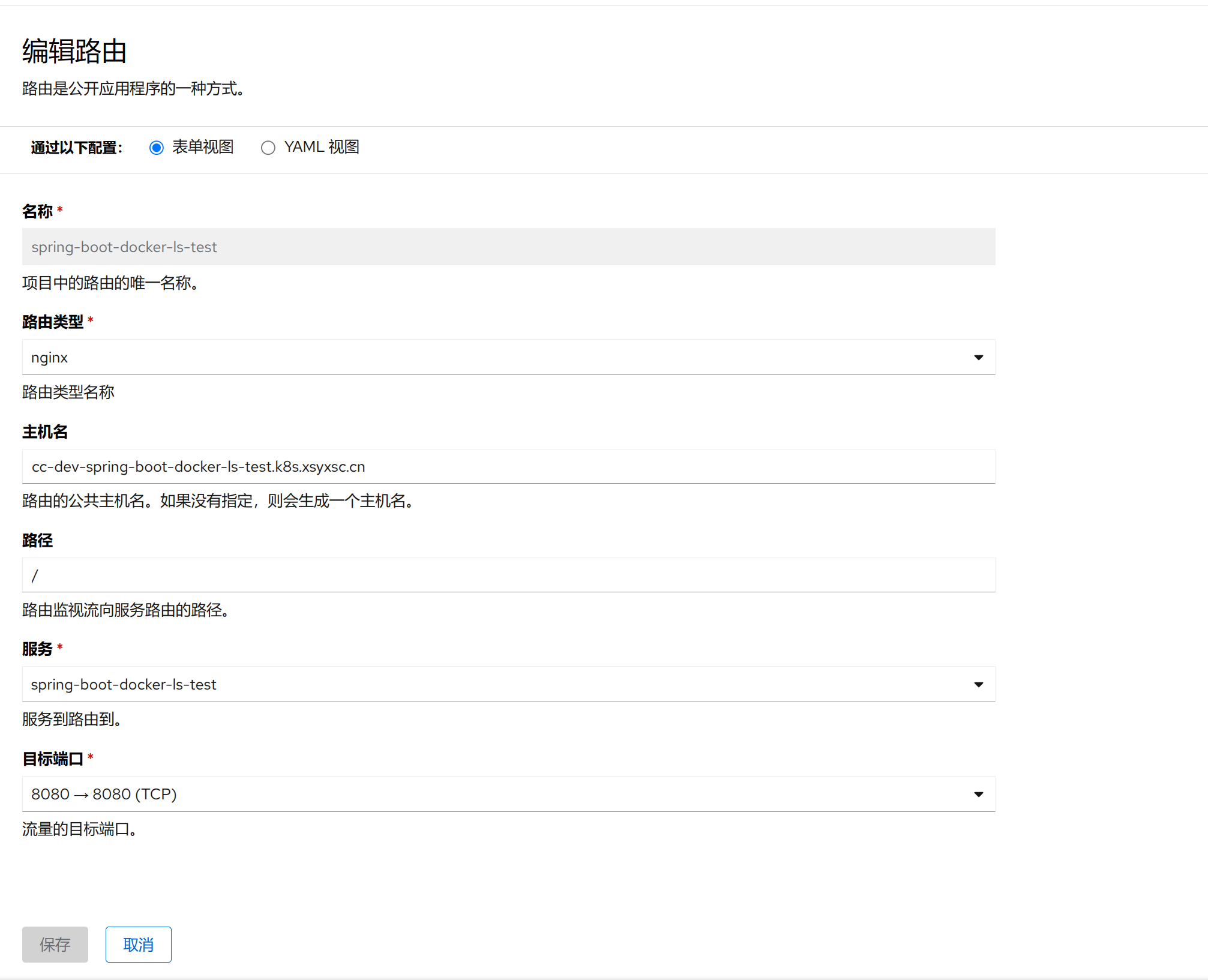Click the 路由类型 field label
Screen dimensions: 1208x980
click(x=53, y=322)
